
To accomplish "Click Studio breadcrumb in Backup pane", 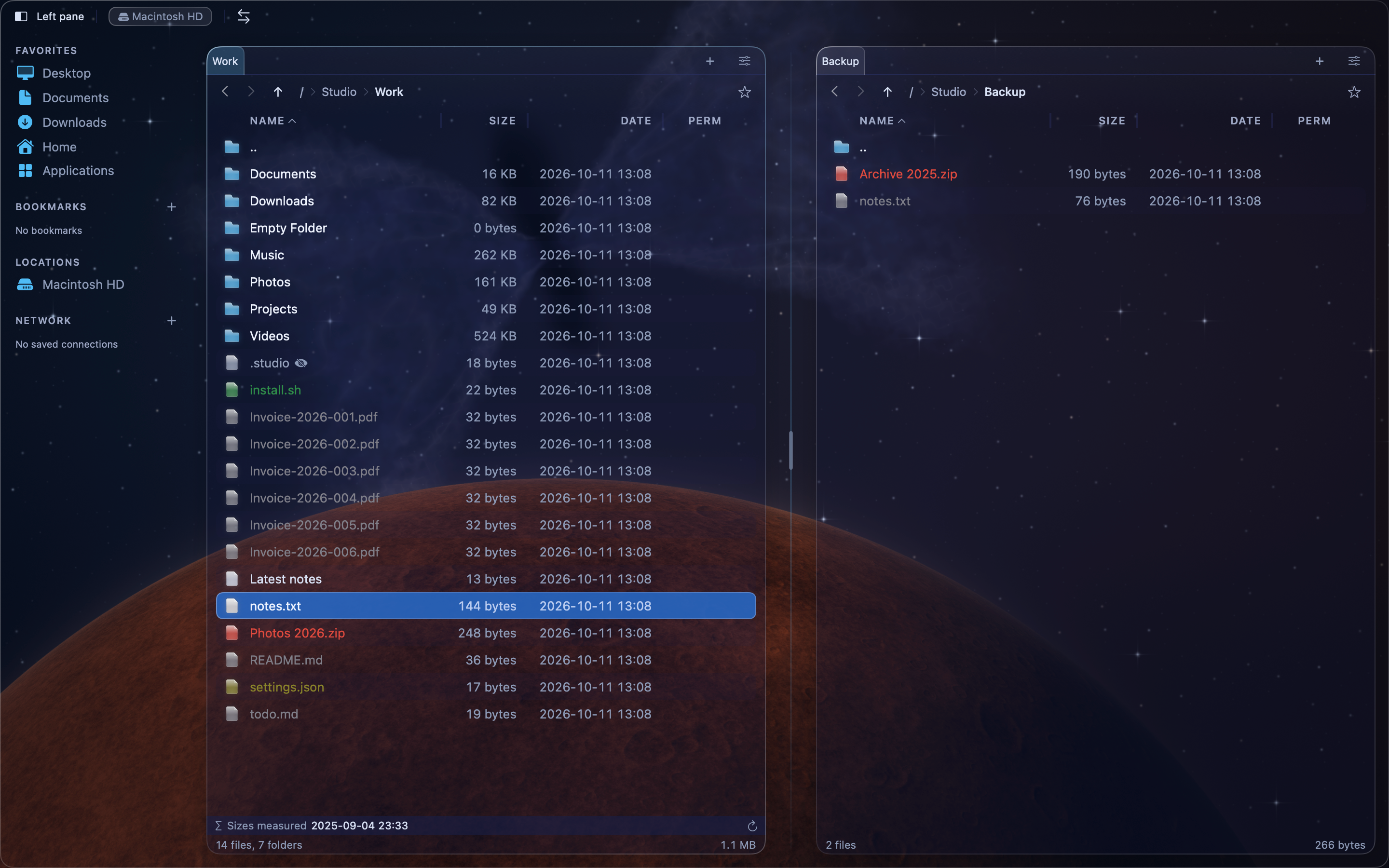I will (948, 92).
